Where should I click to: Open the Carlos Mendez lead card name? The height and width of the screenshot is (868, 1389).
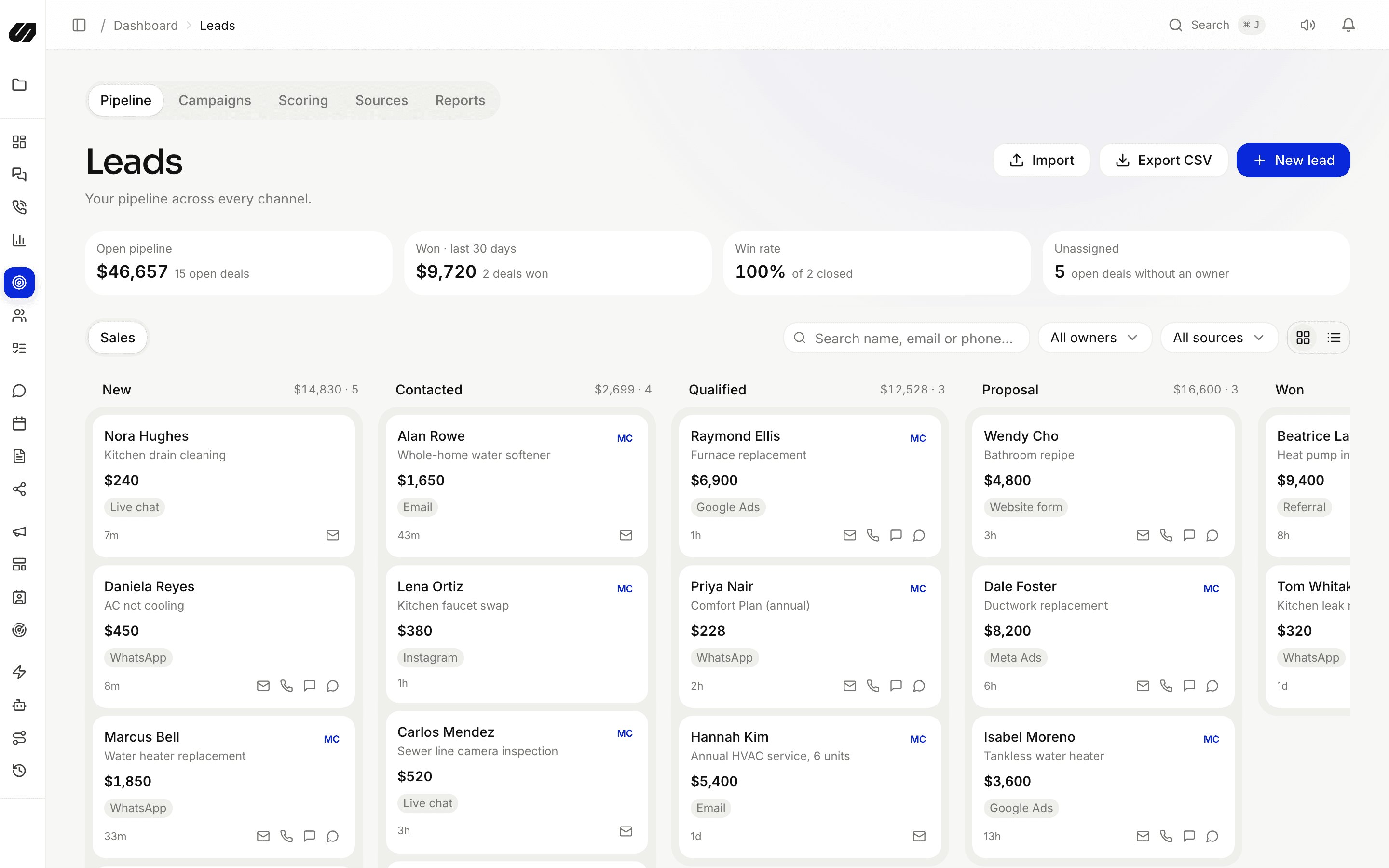446,732
